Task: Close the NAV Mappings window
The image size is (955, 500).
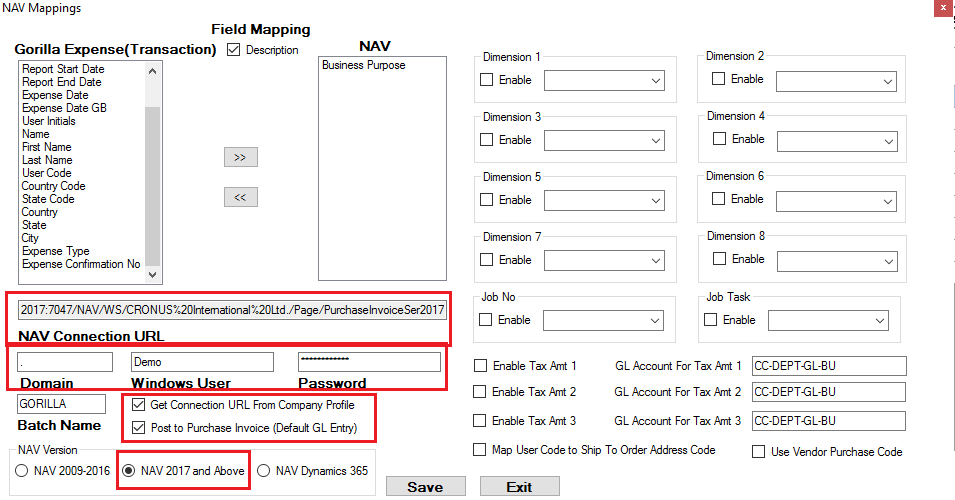Action: [x=943, y=8]
